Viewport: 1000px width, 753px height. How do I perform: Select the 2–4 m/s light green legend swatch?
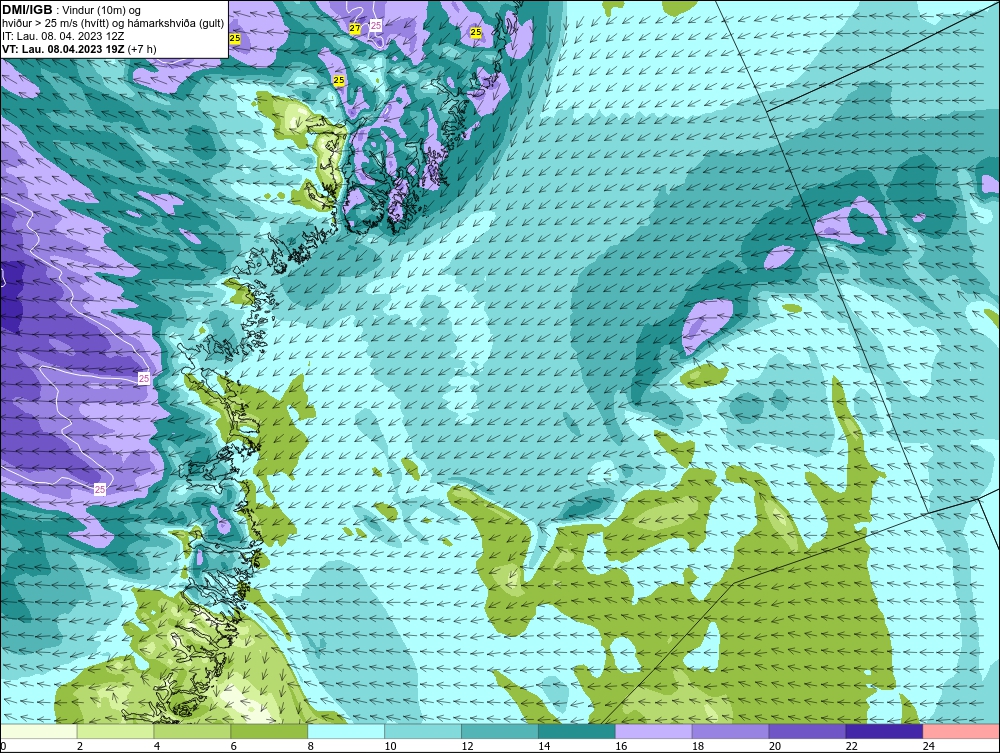tap(115, 731)
